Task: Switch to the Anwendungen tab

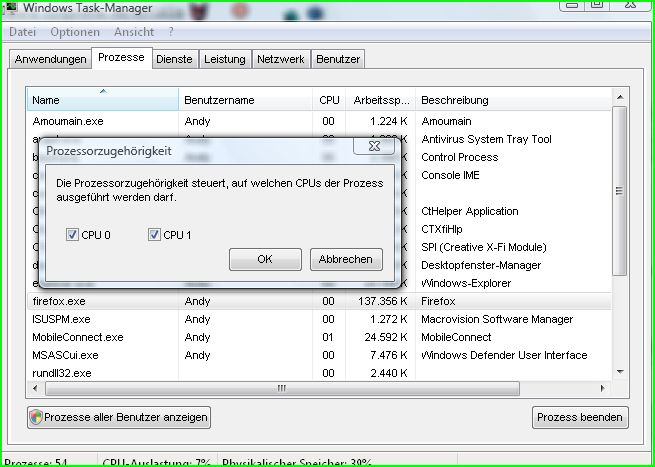Action: click(51, 59)
